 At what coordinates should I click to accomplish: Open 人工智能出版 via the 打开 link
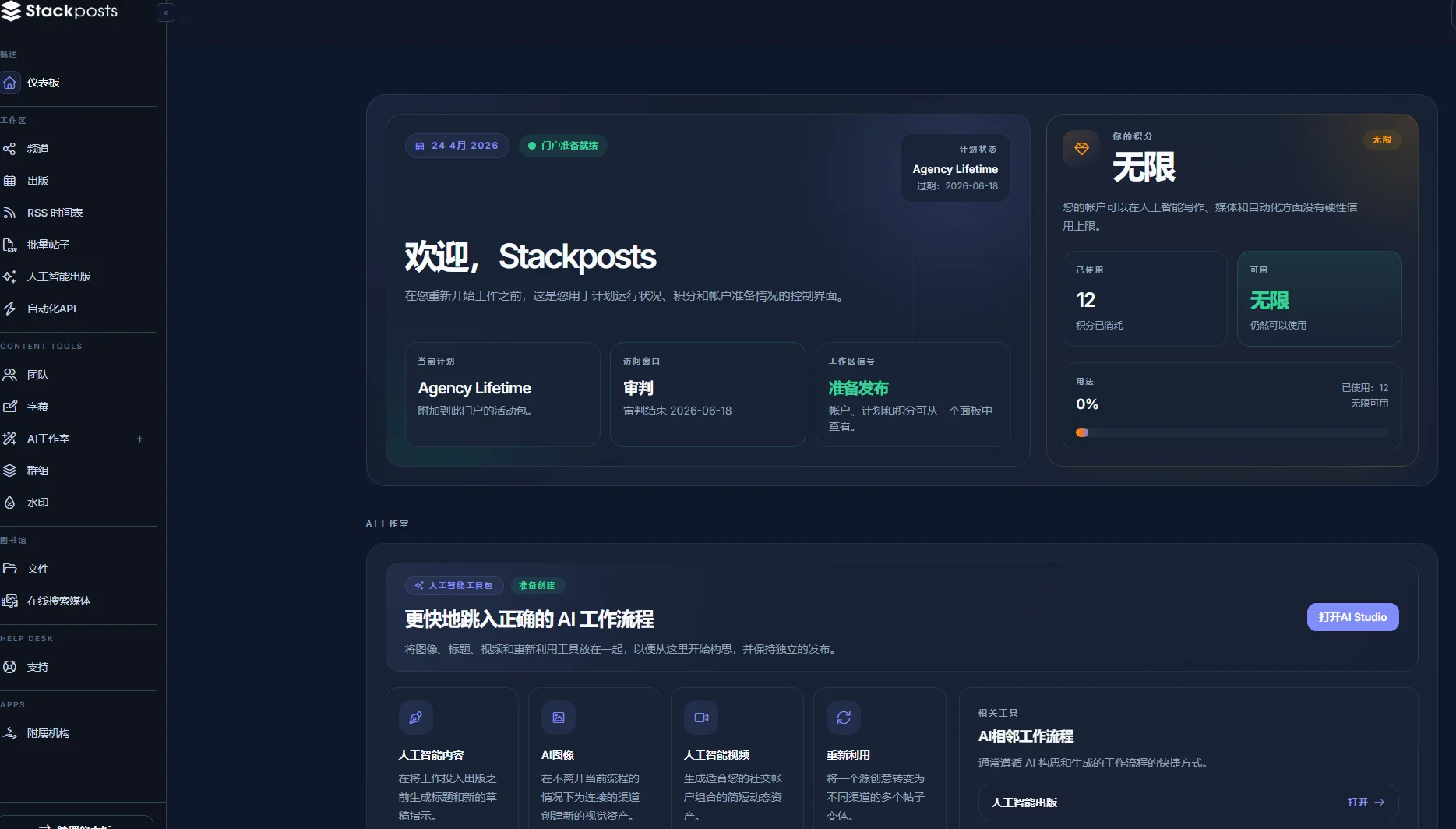click(x=1366, y=802)
